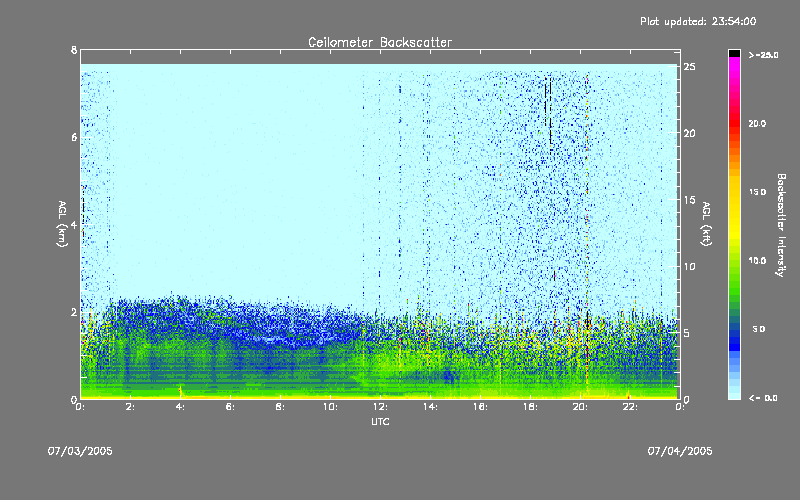This screenshot has width=800, height=500.
Task: Click the 4 km tick on left axis
Action: (74, 224)
